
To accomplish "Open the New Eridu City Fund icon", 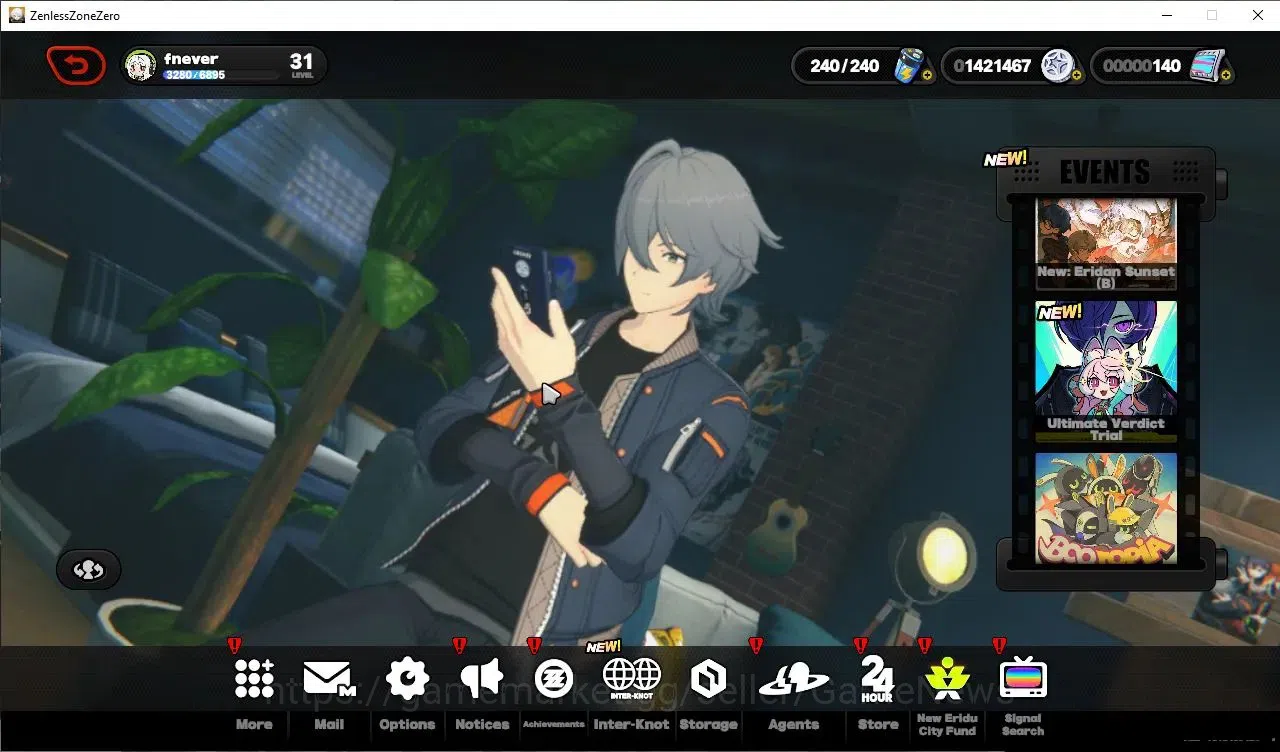I will (x=947, y=679).
